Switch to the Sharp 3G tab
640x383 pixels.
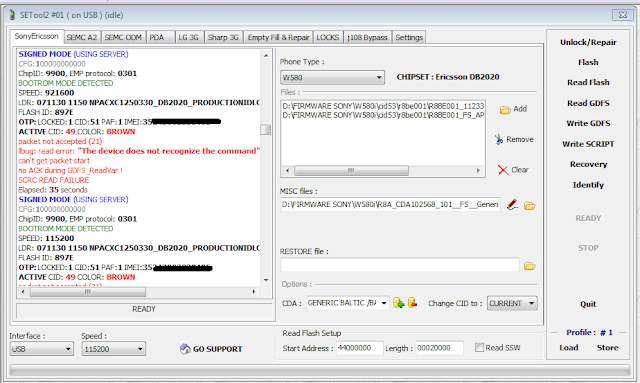pyautogui.click(x=223, y=37)
